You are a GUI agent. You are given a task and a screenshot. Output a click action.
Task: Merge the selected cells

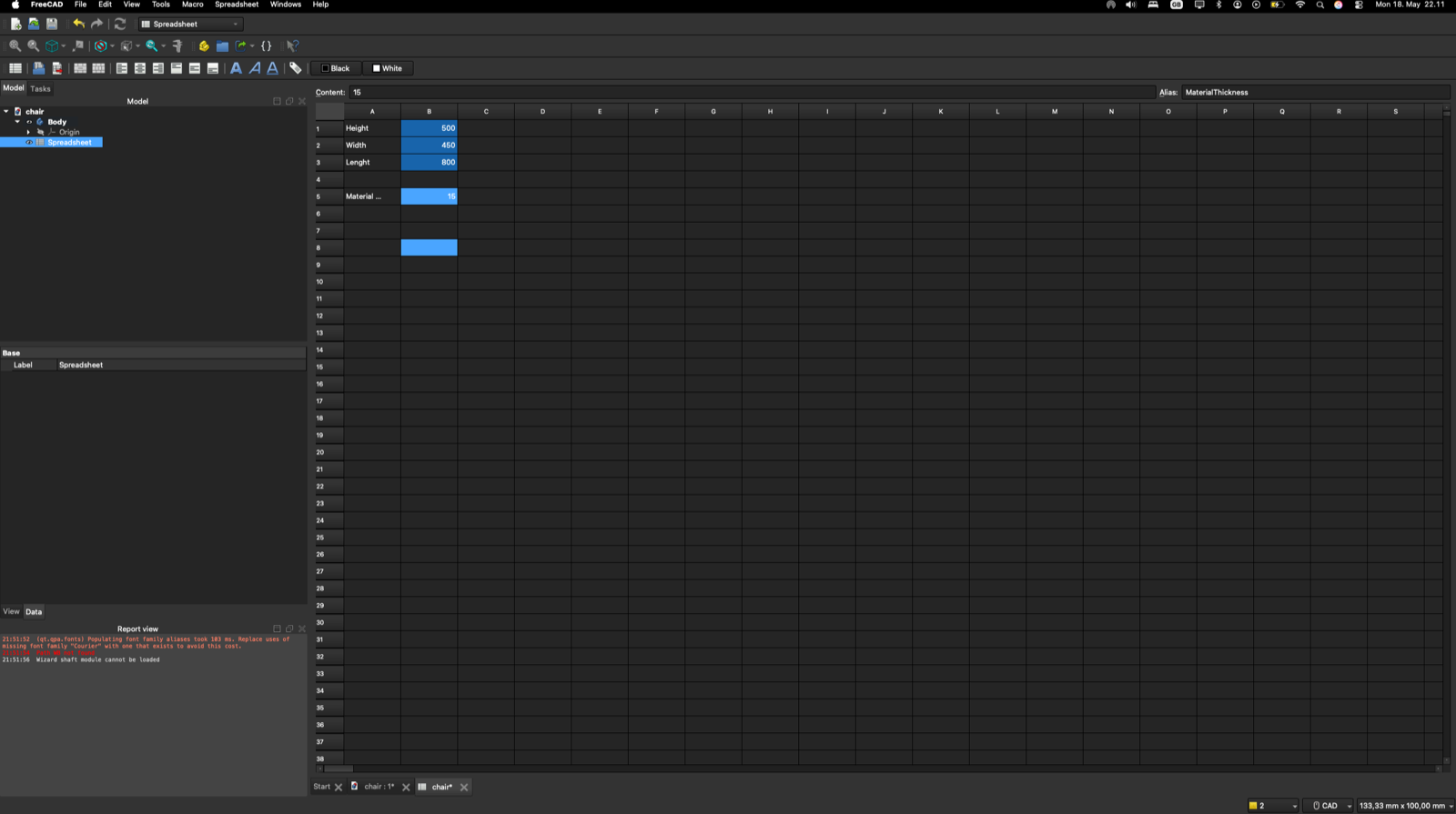pyautogui.click(x=80, y=68)
